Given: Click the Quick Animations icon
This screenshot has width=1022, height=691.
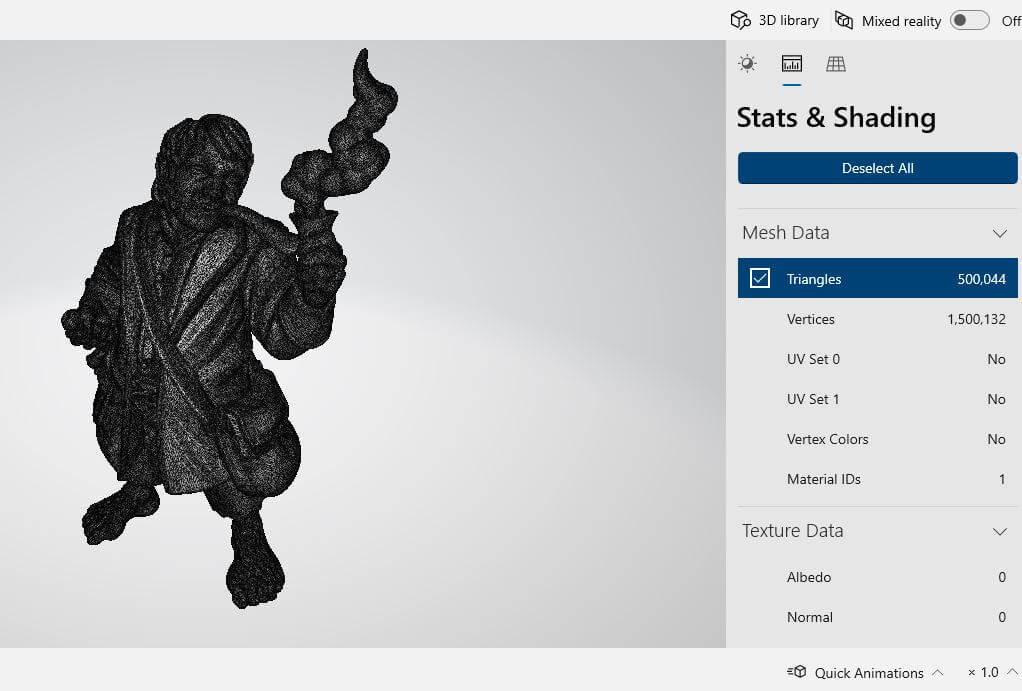Looking at the screenshot, I should (797, 672).
